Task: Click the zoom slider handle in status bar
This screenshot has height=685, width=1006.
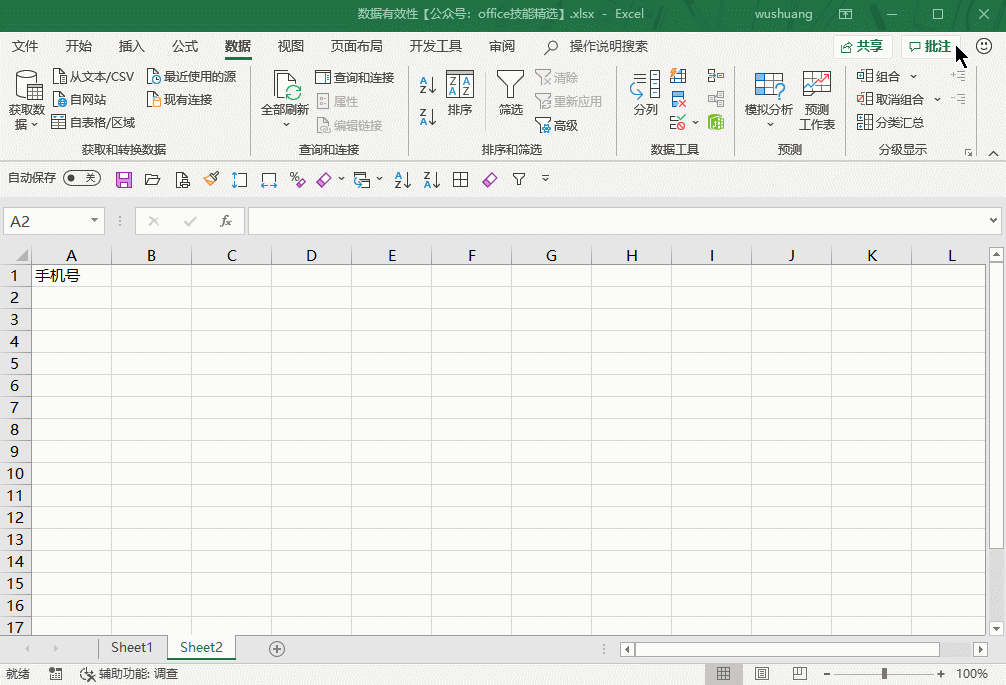Action: pos(884,674)
